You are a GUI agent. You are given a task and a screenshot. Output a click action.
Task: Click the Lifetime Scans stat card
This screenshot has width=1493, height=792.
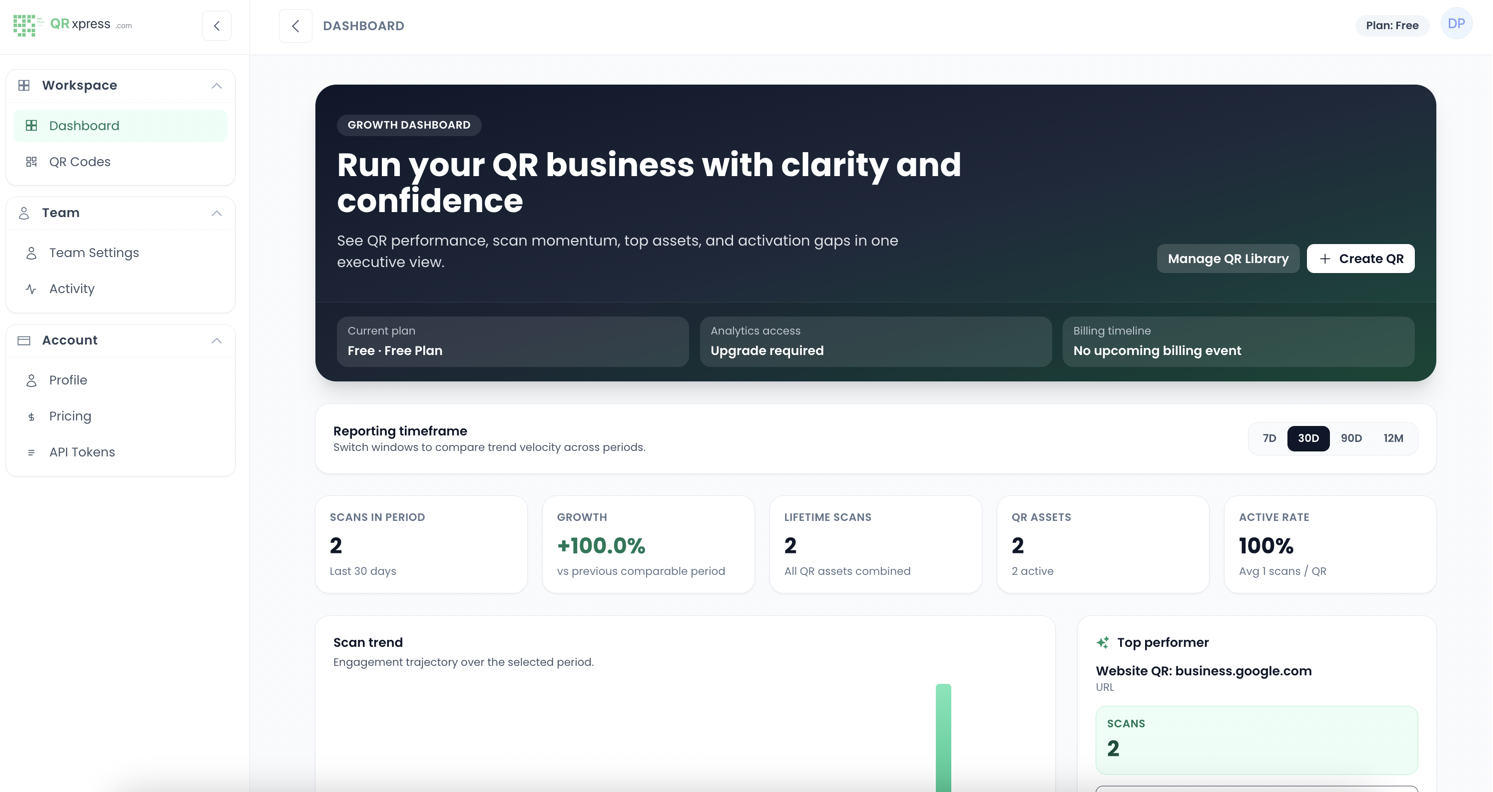pyautogui.click(x=876, y=545)
